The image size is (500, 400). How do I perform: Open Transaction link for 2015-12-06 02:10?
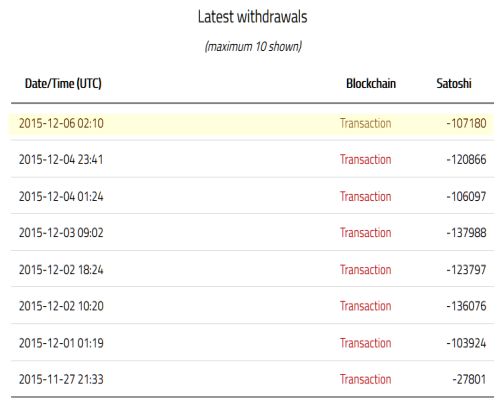click(x=365, y=123)
